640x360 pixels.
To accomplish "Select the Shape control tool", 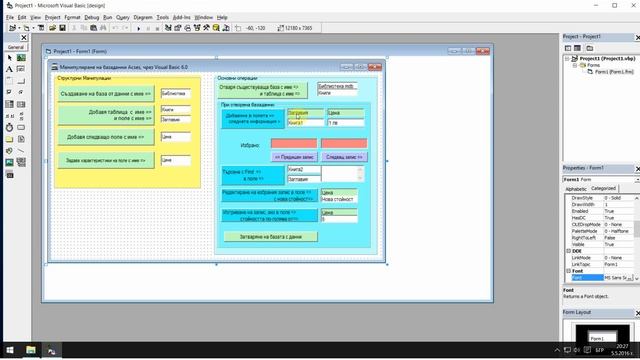I will tap(9, 151).
